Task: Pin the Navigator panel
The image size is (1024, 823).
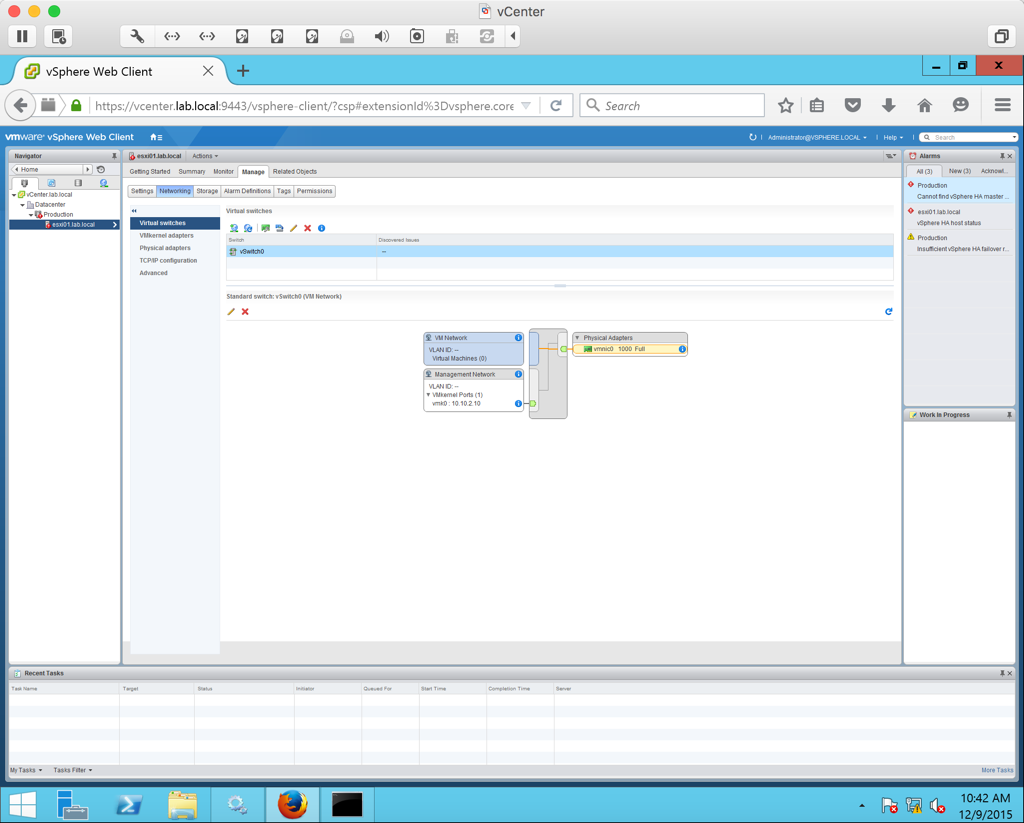Action: click(x=114, y=156)
